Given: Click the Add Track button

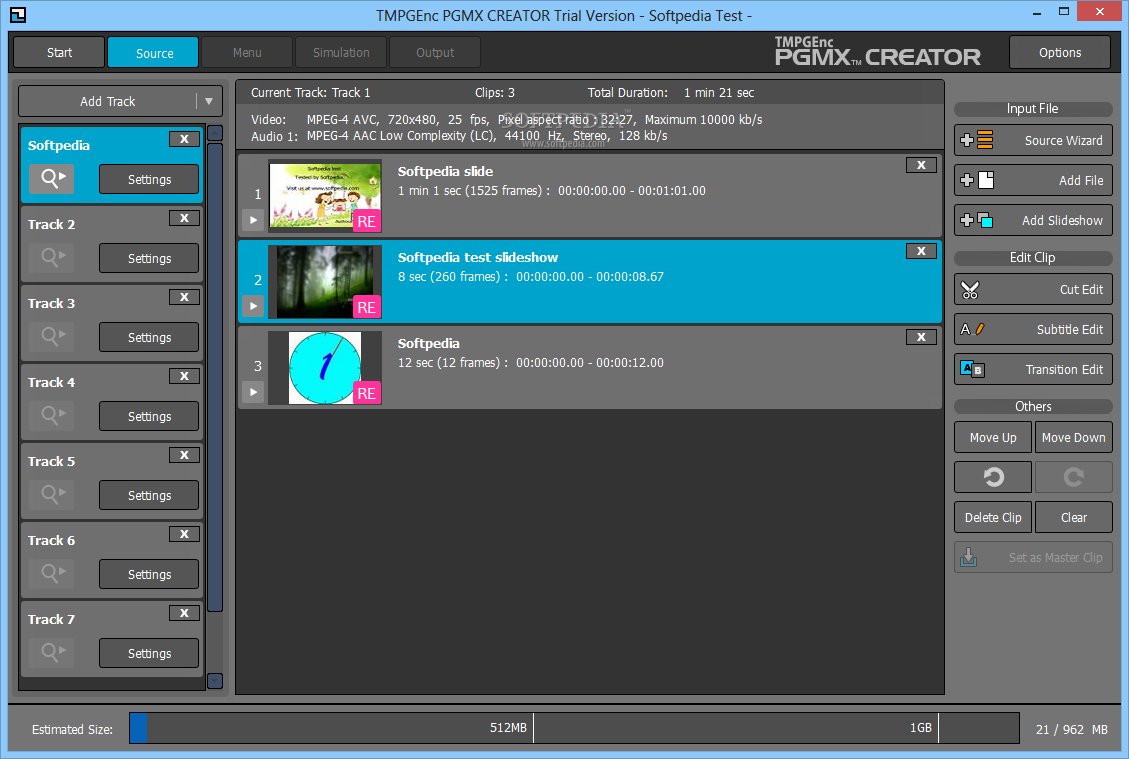Looking at the screenshot, I should (108, 102).
